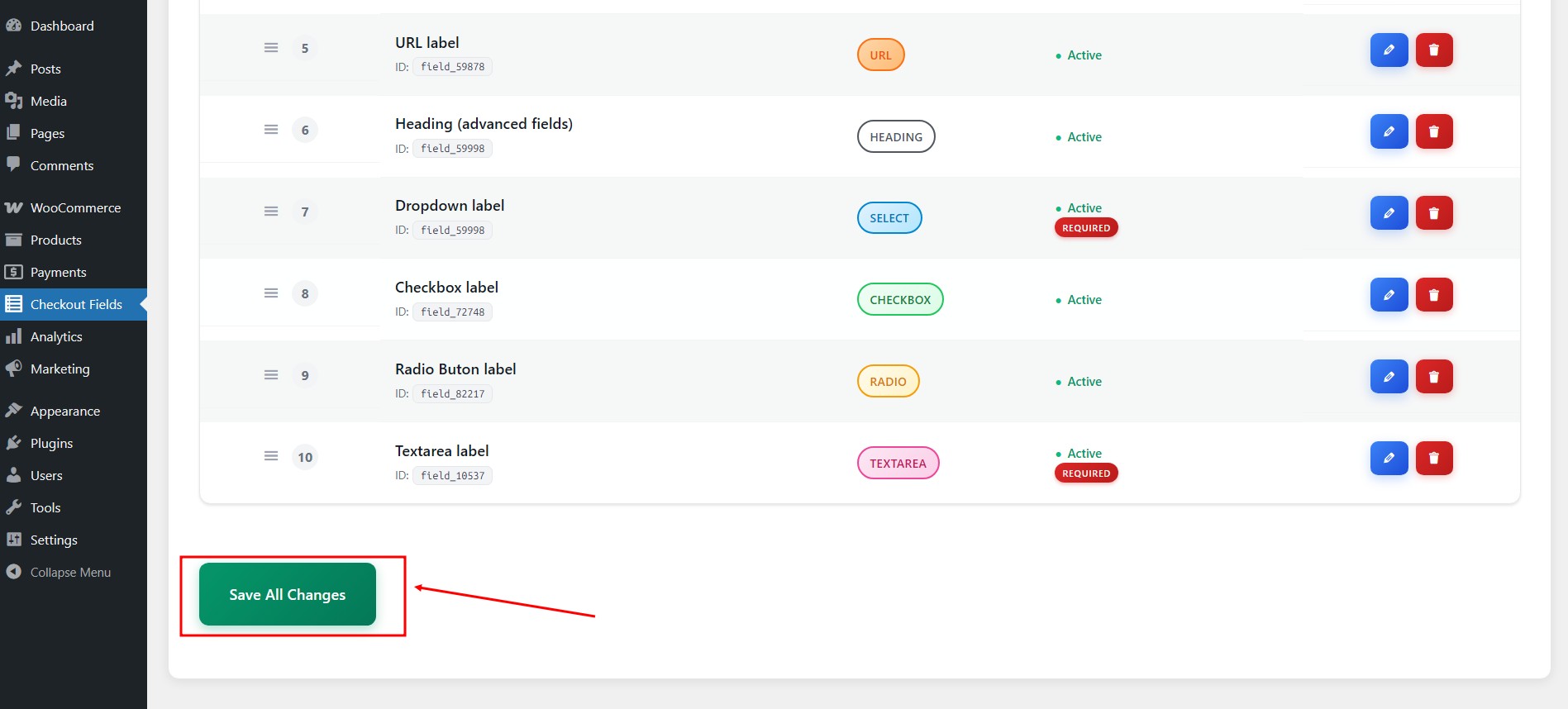Click the Tools wrench icon
The height and width of the screenshot is (709, 1568).
[x=13, y=507]
